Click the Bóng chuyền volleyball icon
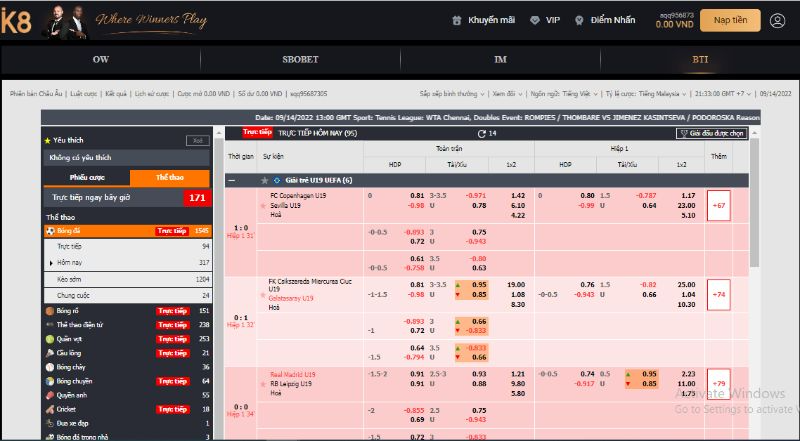Screen dimensions: 800x441 coord(49,381)
